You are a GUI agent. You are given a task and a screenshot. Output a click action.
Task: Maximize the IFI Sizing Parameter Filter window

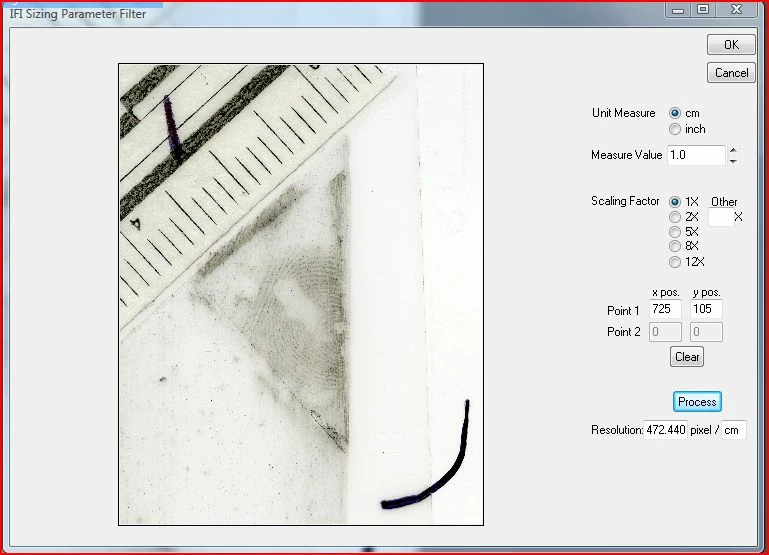click(703, 10)
